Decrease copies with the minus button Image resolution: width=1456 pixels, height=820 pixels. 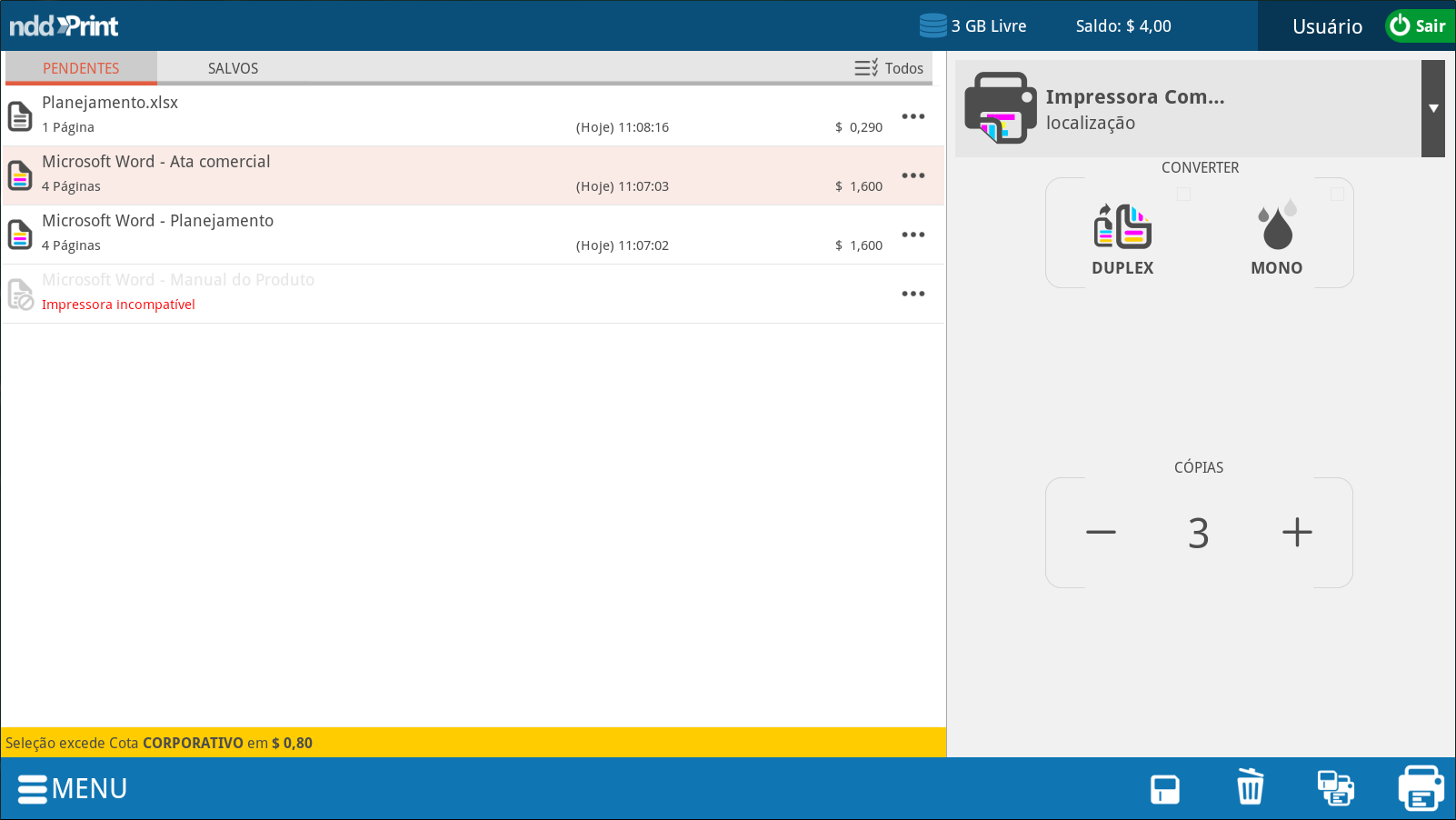pyautogui.click(x=1100, y=533)
